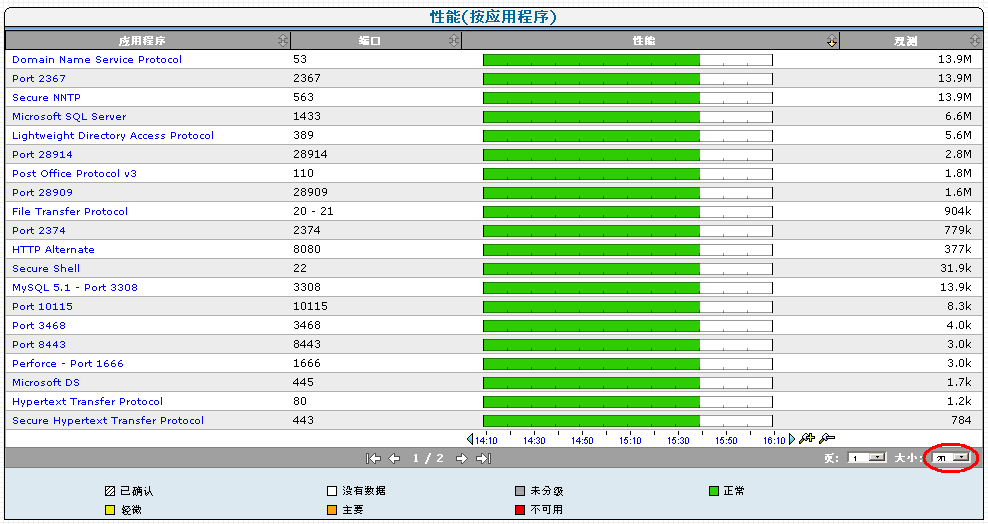
Task: Open Hypertext Transfer Protocol link
Action: 88,401
